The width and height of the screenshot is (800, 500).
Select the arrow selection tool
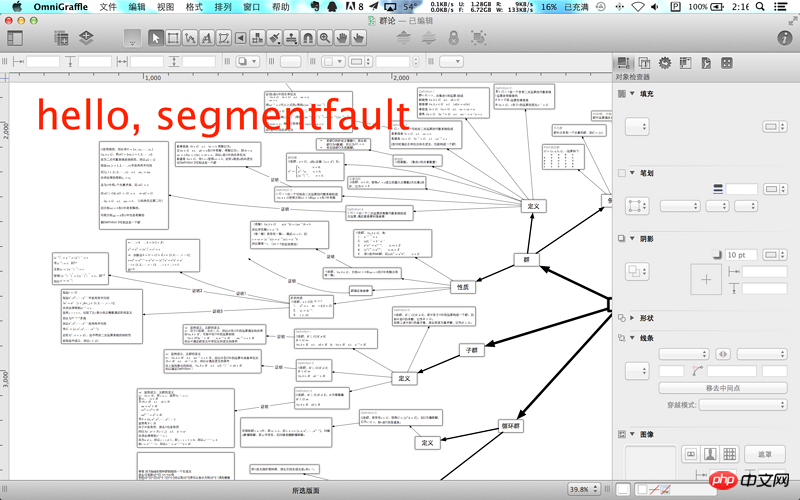click(x=156, y=38)
